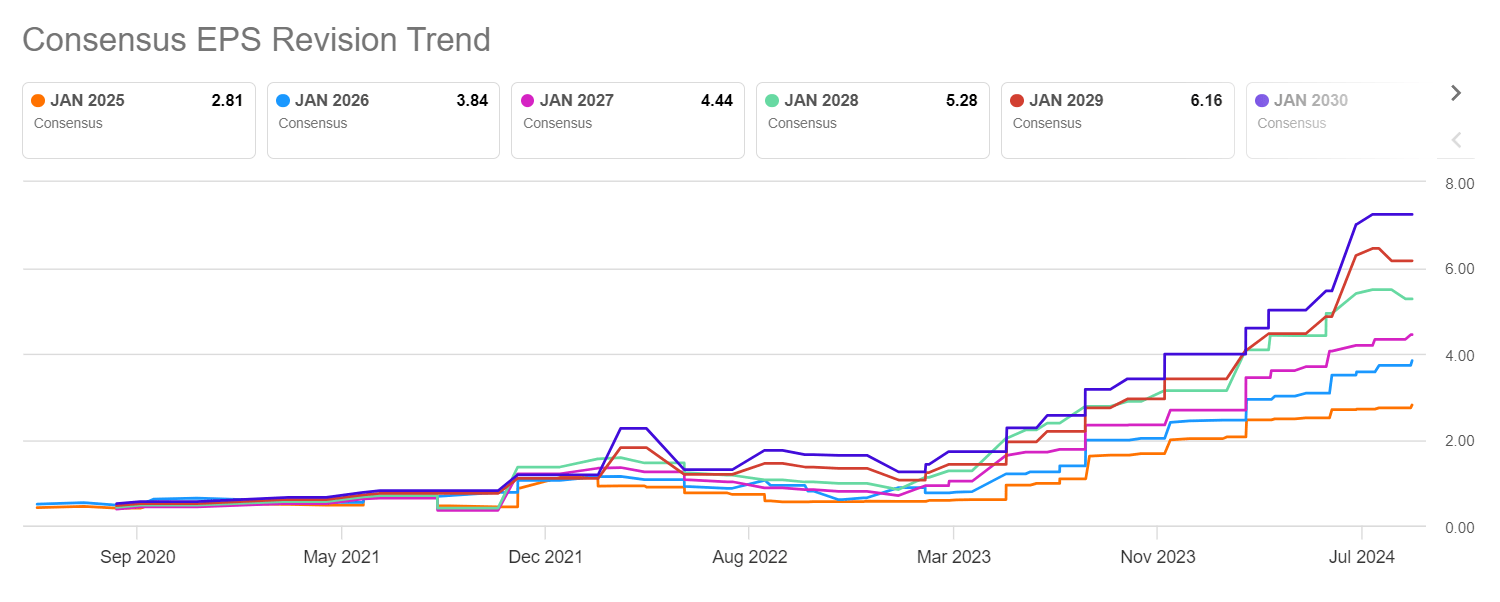
Task: Click the 6.16 value in JAN 2029 card
Action: coord(1206,101)
